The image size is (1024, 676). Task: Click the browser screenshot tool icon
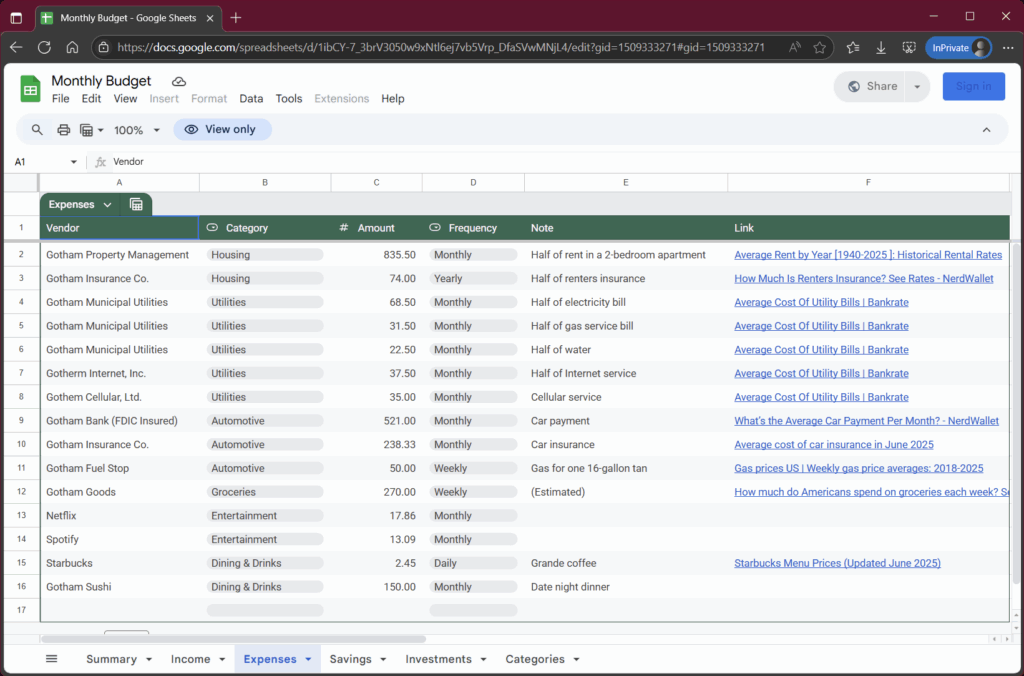[x=909, y=47]
